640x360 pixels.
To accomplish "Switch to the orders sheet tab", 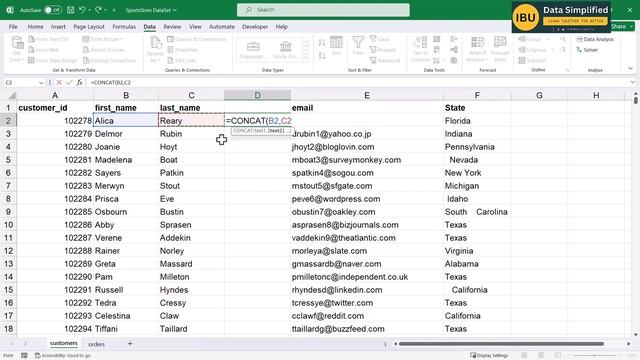I will (96, 344).
